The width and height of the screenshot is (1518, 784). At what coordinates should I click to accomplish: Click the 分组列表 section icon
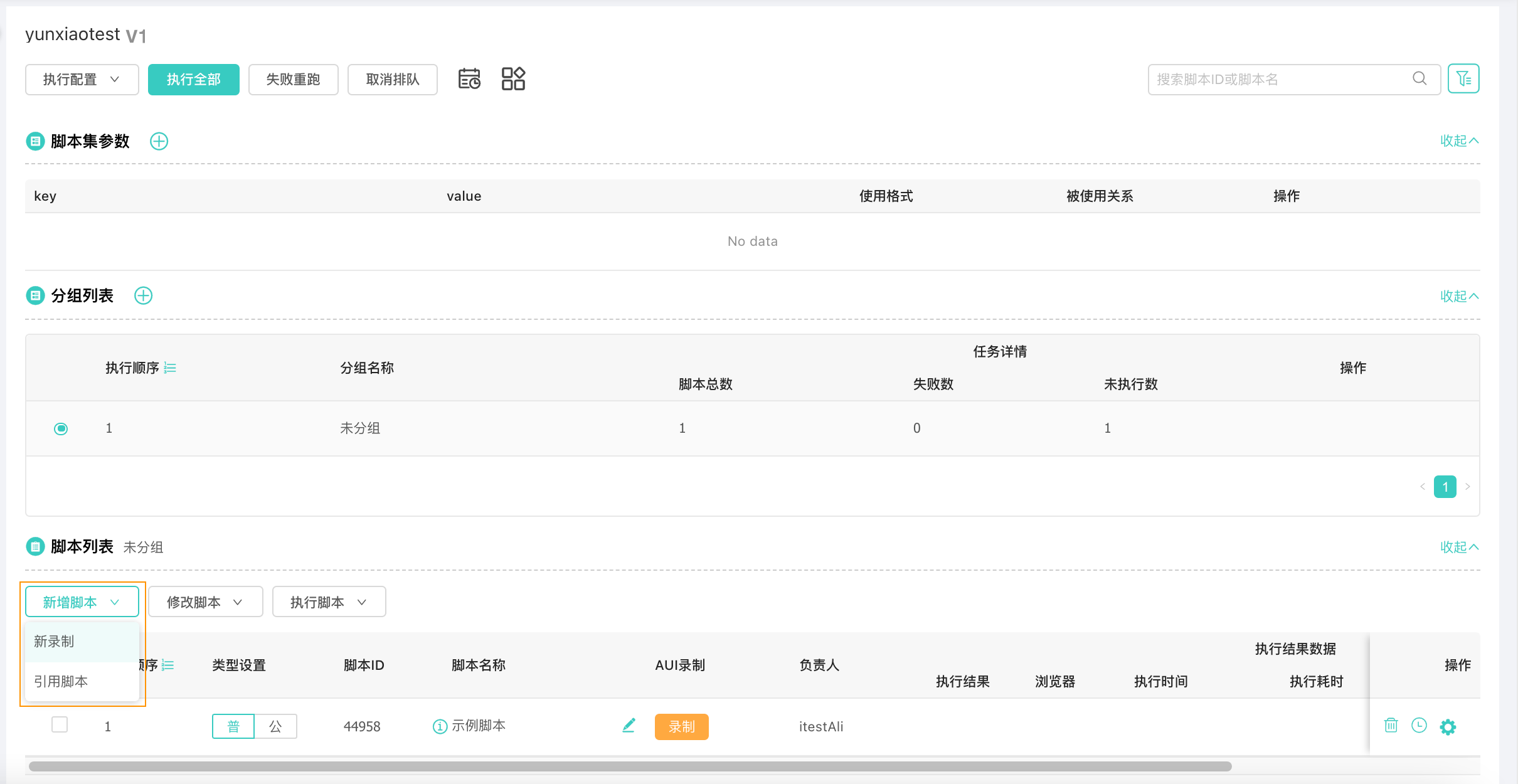point(35,295)
